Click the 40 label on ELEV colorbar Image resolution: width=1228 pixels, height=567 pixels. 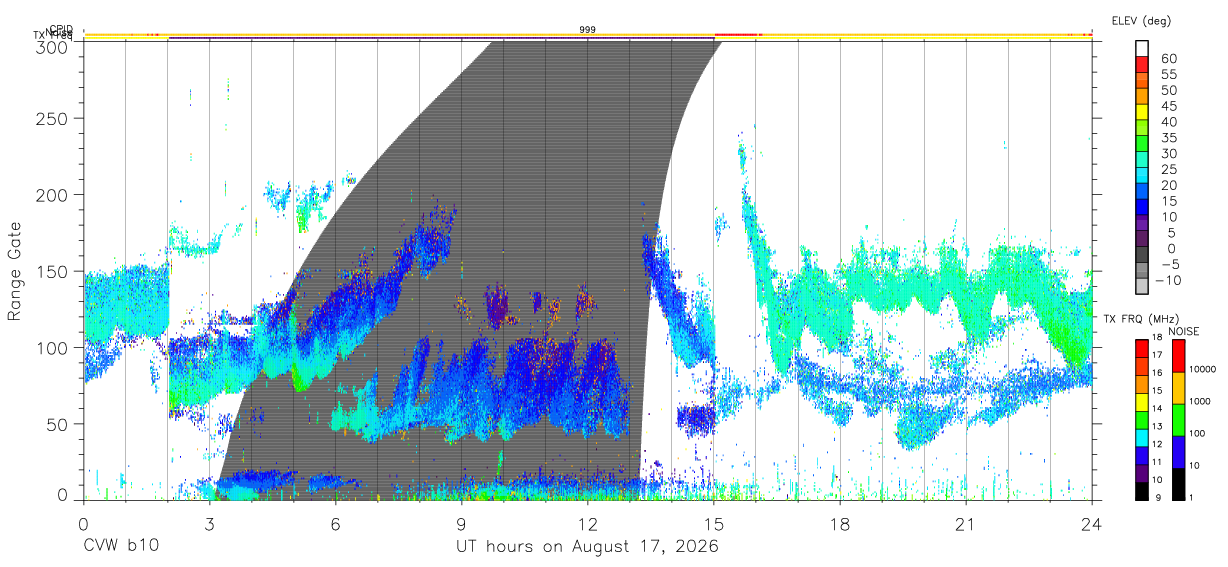point(1169,122)
